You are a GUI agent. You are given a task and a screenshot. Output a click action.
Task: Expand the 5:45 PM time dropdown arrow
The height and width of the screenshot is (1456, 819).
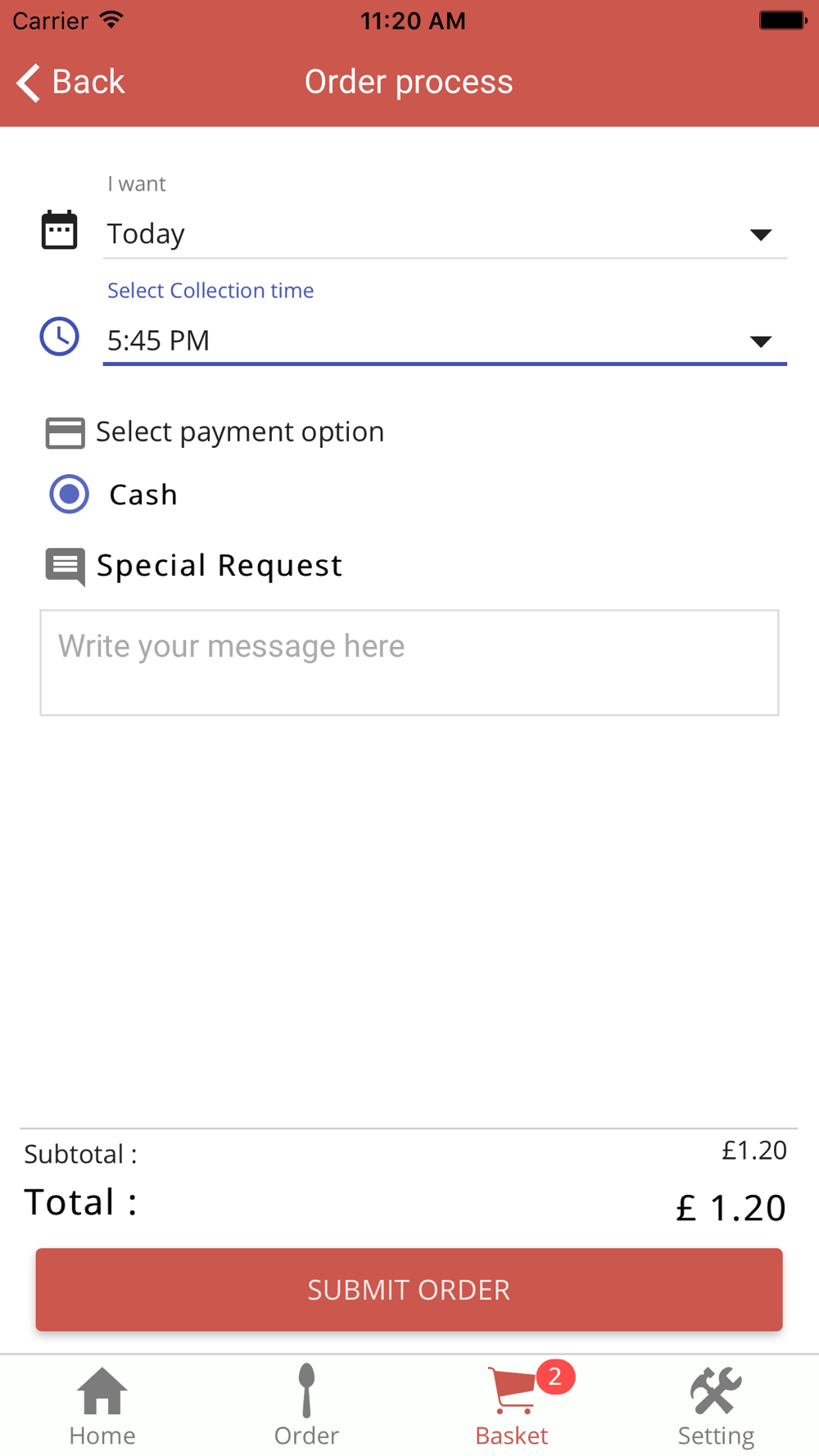[761, 342]
